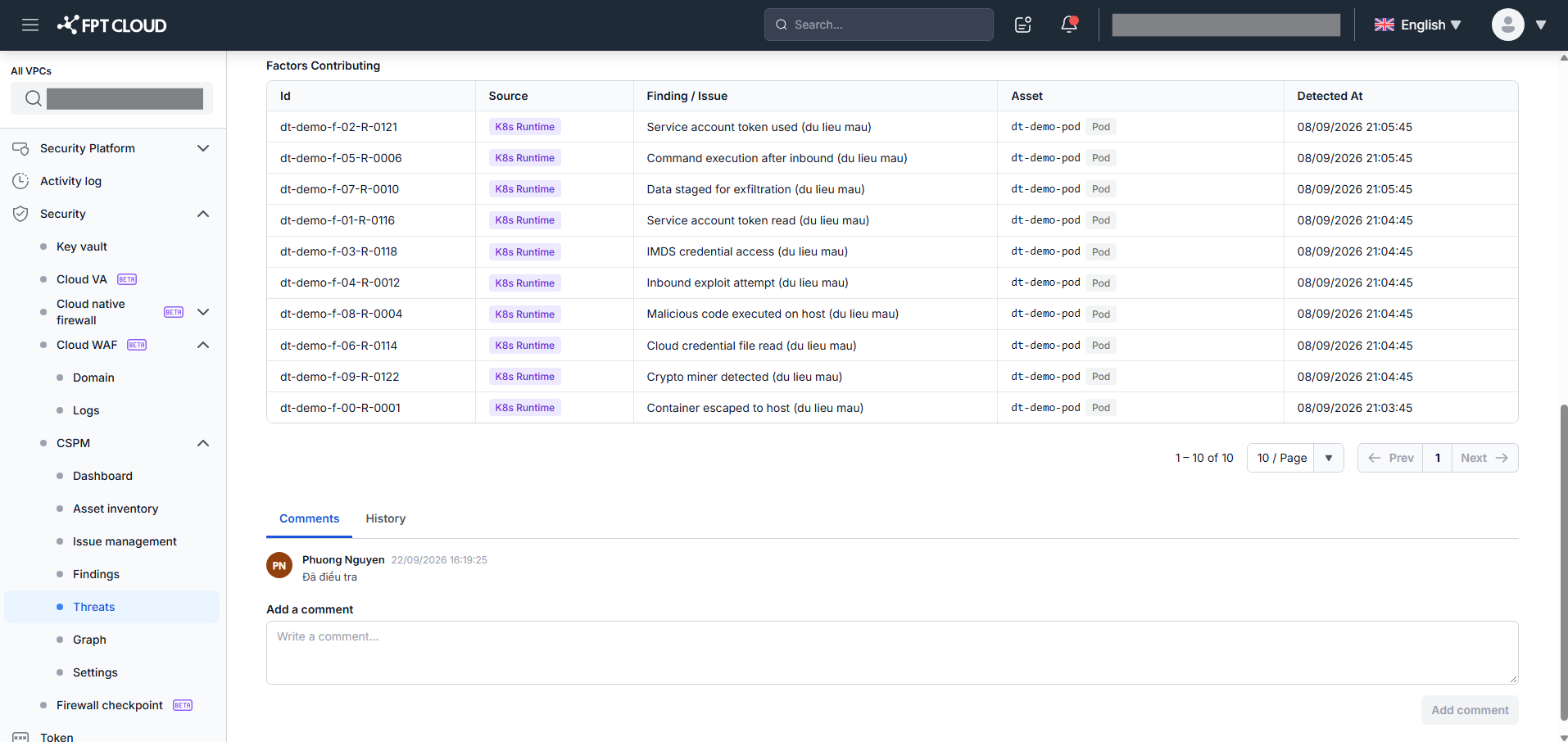Click the Activity log clock icon
The height and width of the screenshot is (742, 1568).
tap(20, 181)
